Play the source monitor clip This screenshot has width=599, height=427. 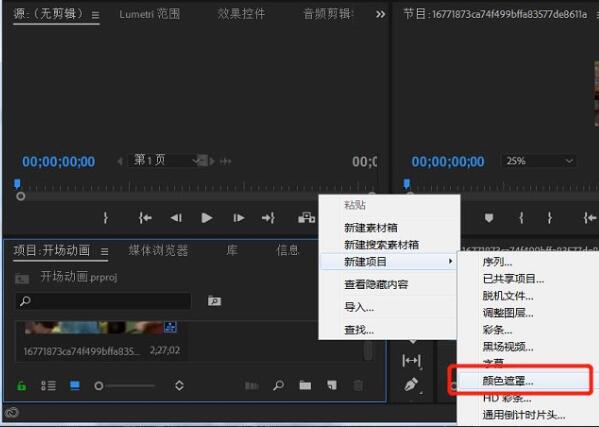[207, 218]
